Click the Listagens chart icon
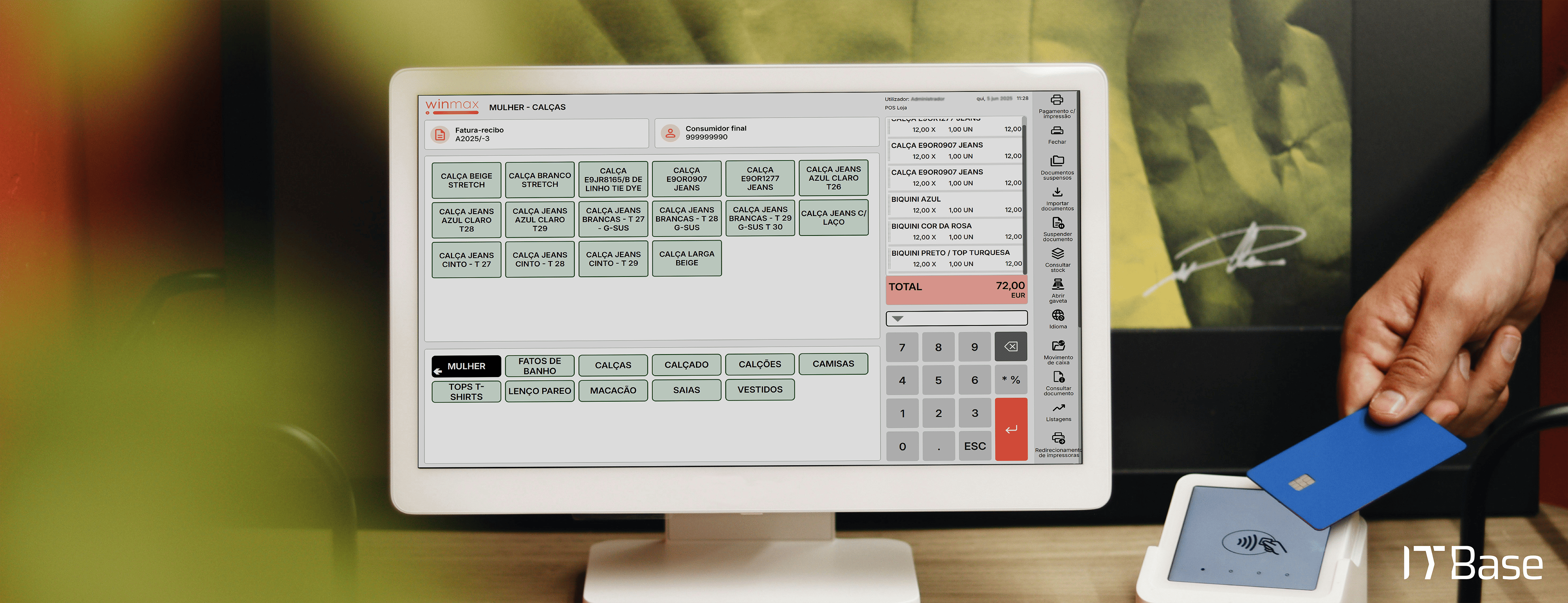This screenshot has height=603, width=1568. pyautogui.click(x=1058, y=408)
